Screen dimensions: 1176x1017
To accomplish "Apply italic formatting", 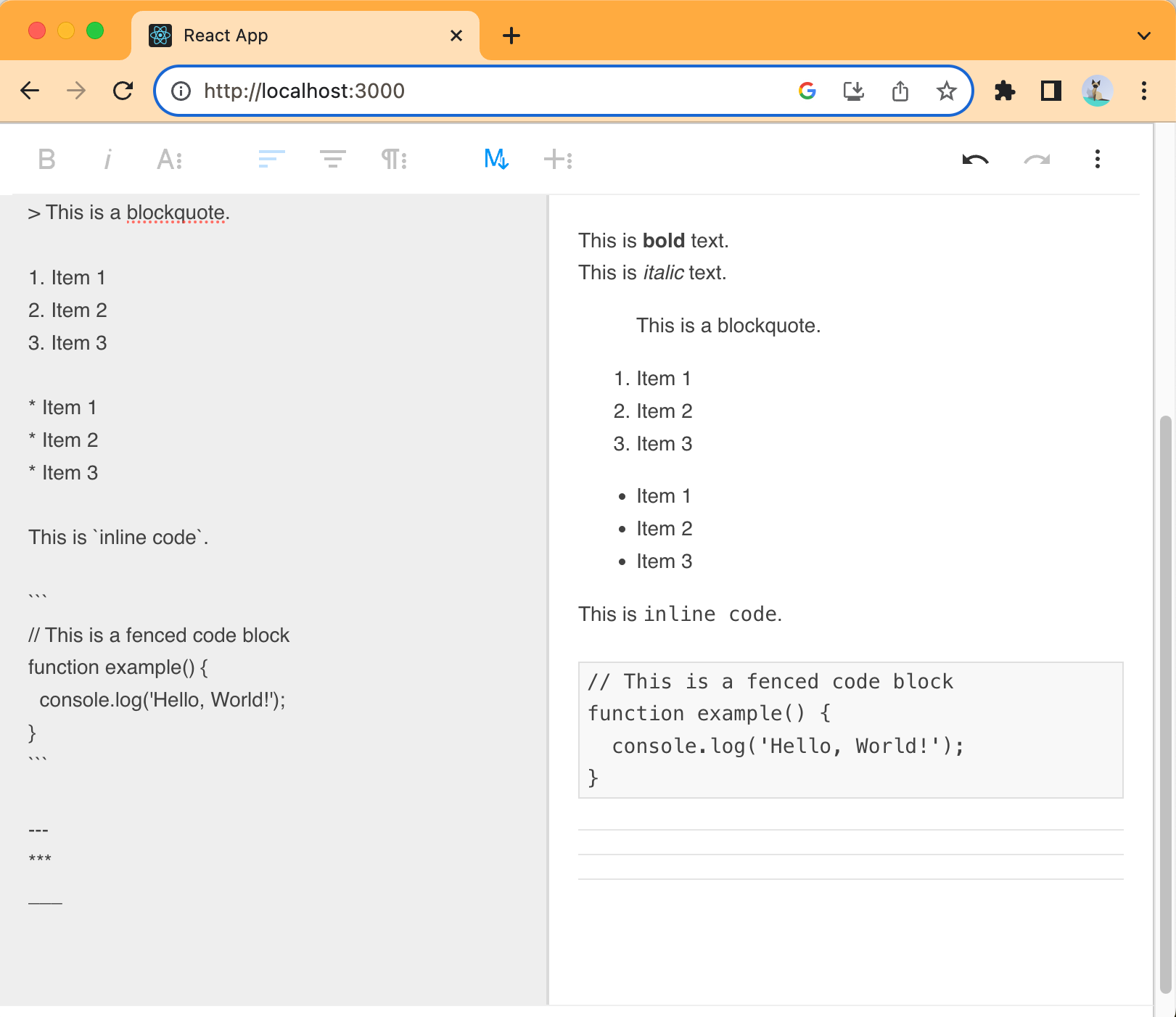I will tap(108, 159).
